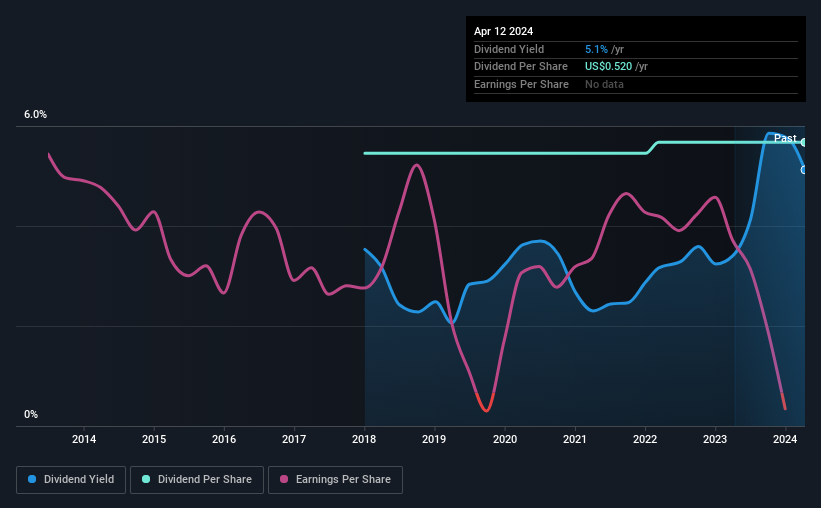Select the 2018 x-axis label
Screen dimensions: 821x508
364,439
